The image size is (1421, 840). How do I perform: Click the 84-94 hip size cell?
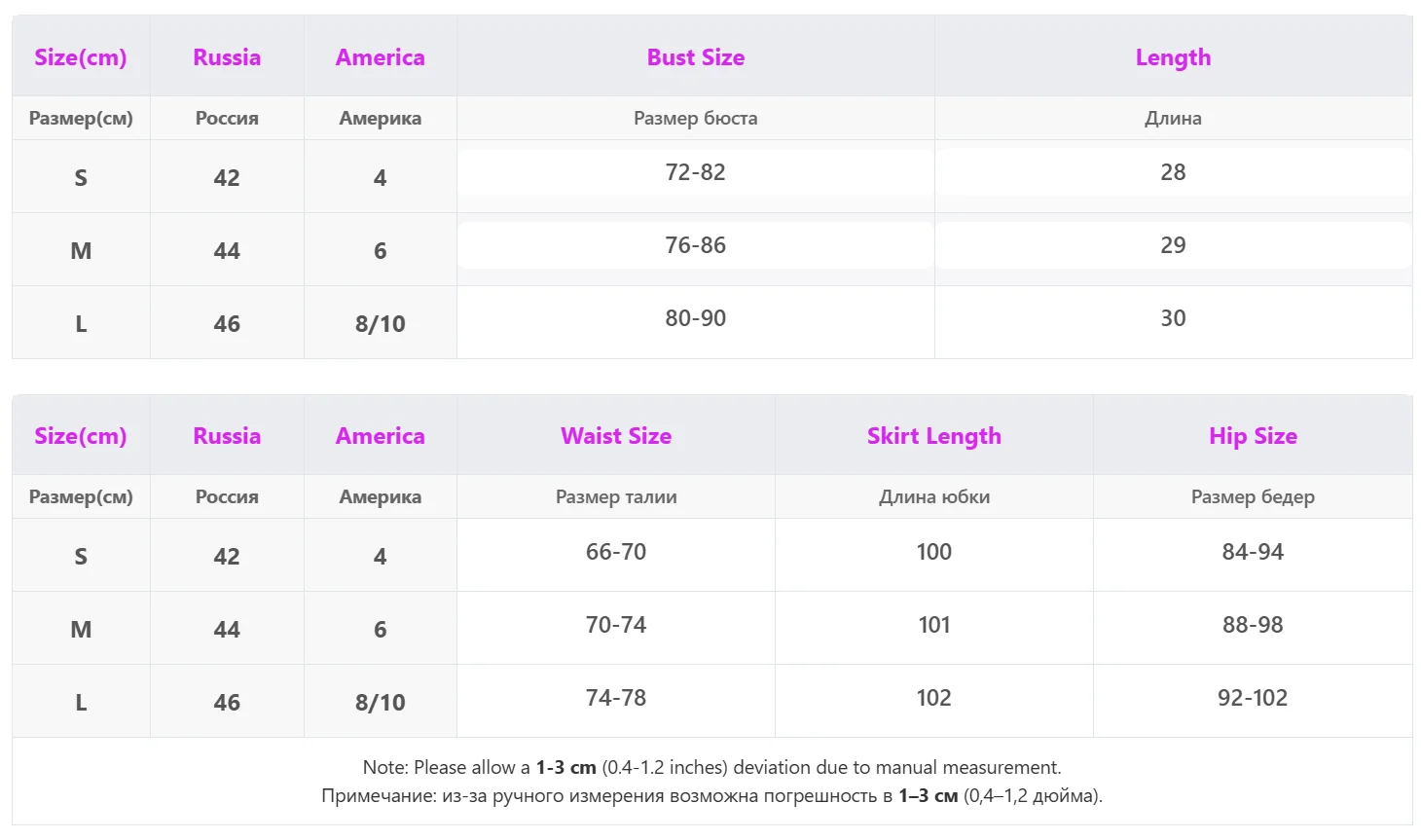(1253, 552)
